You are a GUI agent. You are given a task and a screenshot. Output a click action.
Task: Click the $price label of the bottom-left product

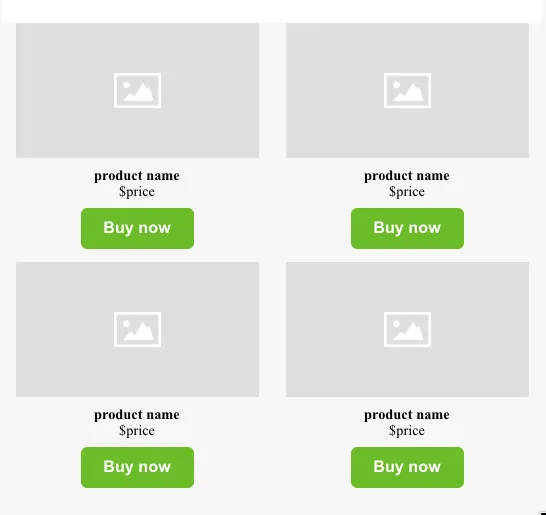(137, 430)
